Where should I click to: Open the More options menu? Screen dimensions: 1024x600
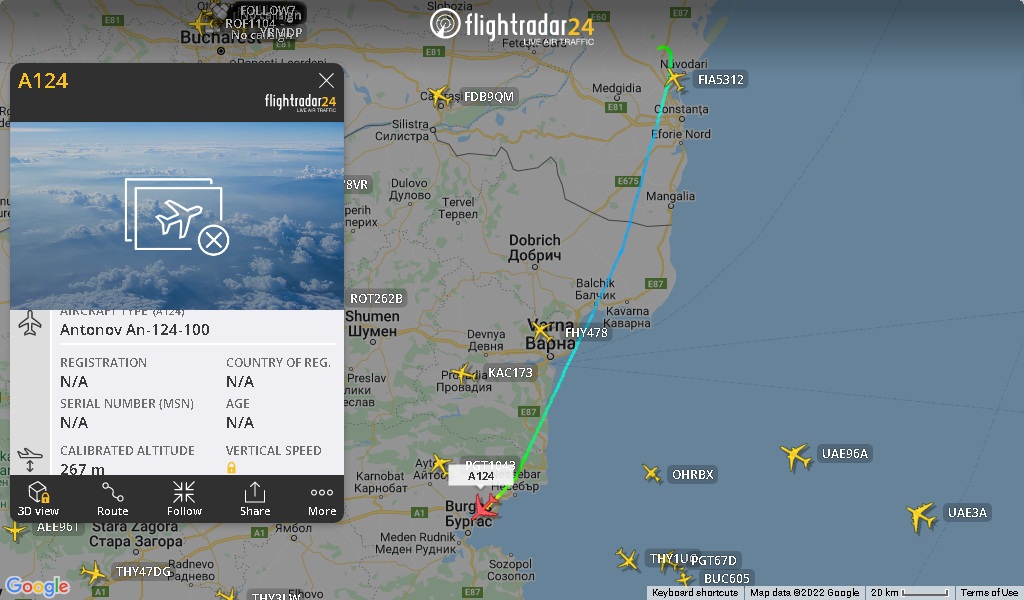322,498
